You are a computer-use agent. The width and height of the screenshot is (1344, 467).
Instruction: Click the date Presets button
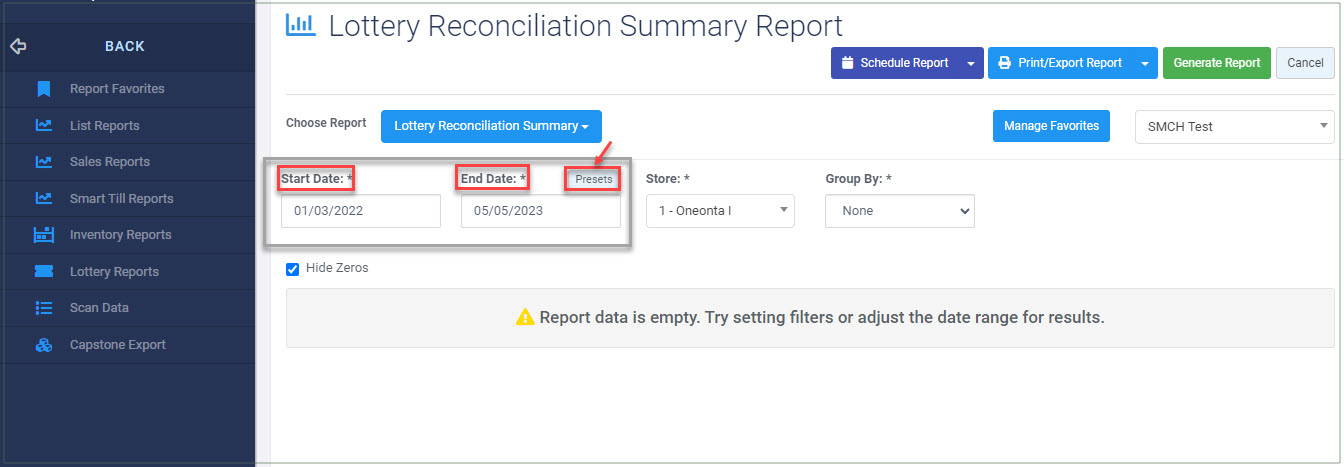point(594,179)
